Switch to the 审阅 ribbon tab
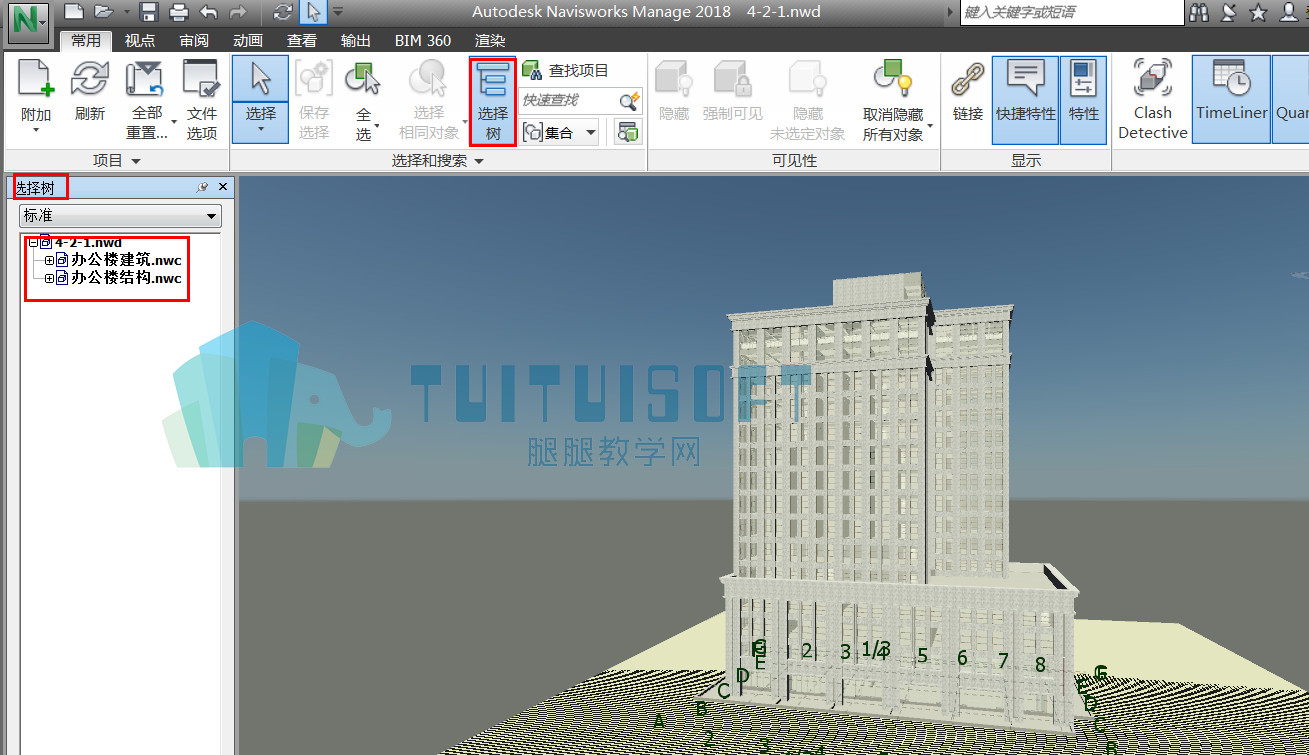Viewport: 1309px width, 755px height. coord(194,41)
